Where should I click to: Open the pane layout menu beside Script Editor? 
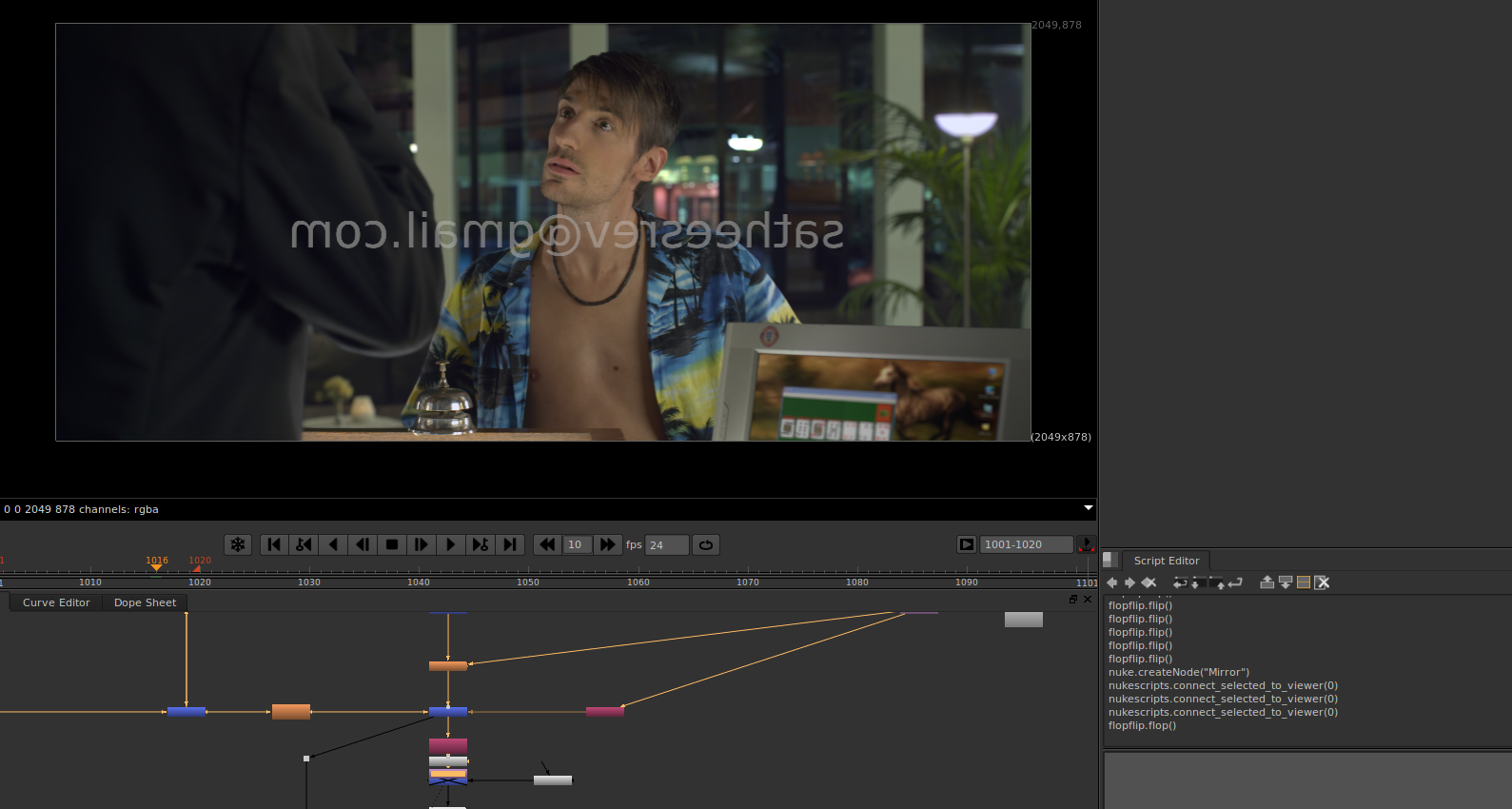click(1109, 560)
